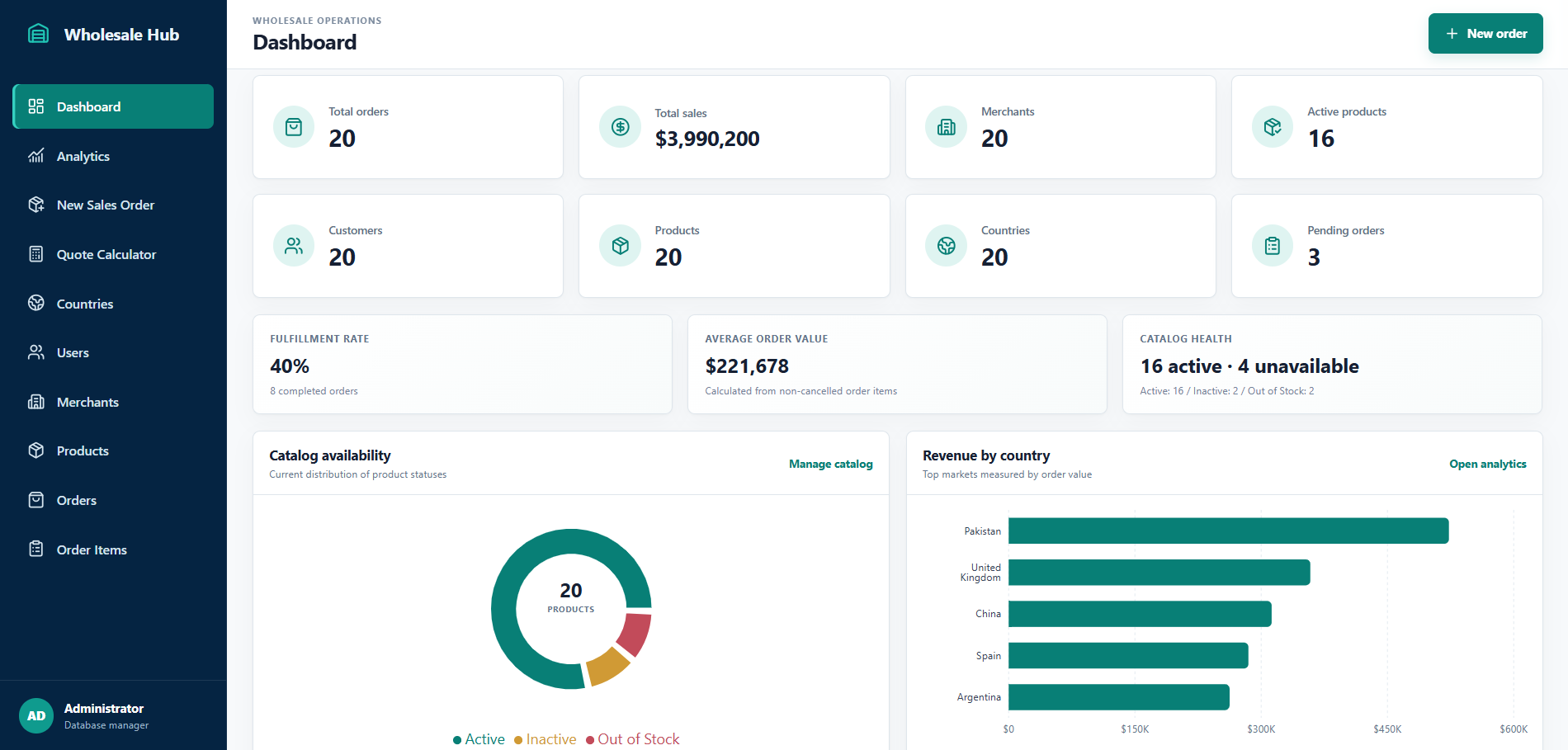This screenshot has height=750, width=1568.
Task: Click the Countries card globe icon
Action: coord(946,246)
